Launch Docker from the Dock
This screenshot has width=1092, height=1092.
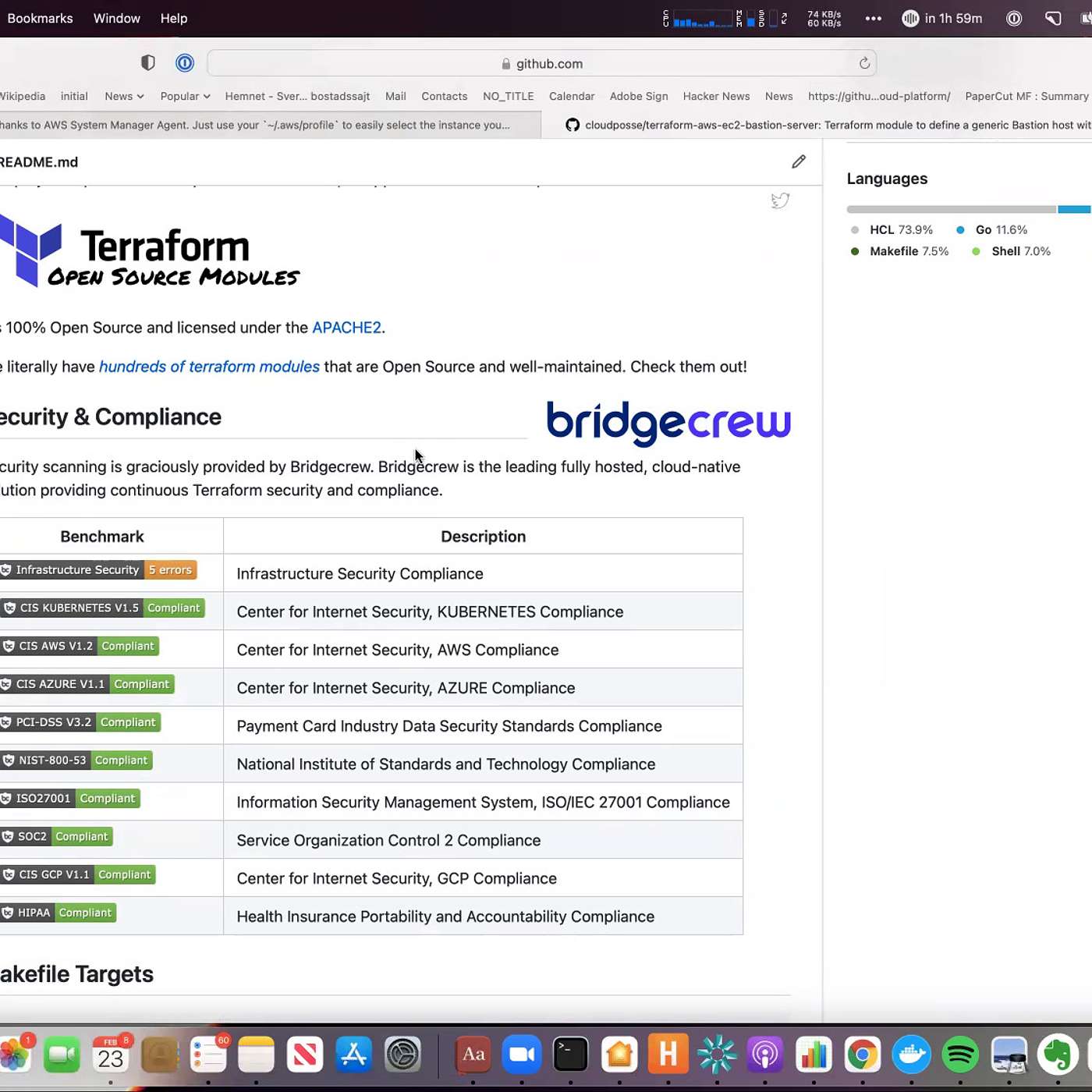coord(911,1055)
